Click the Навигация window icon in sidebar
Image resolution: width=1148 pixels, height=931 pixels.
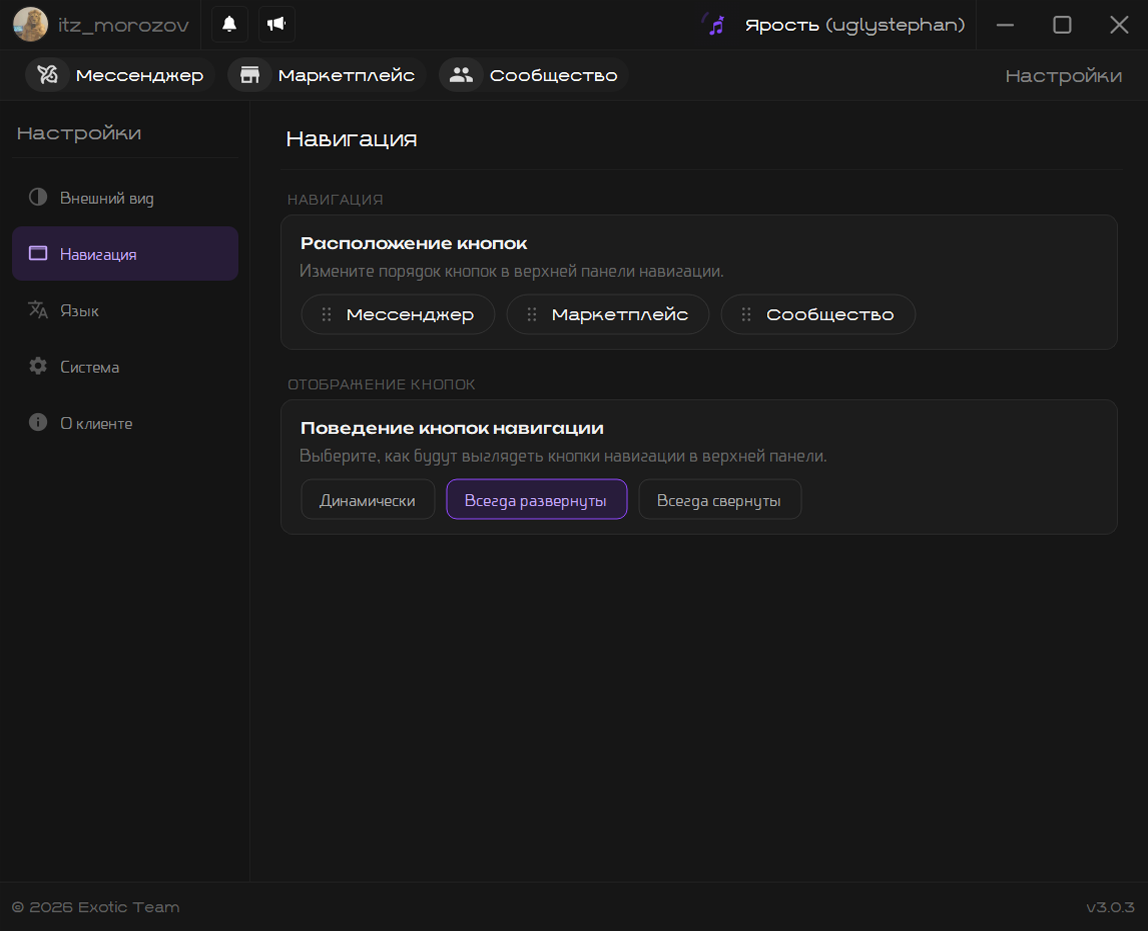click(38, 253)
